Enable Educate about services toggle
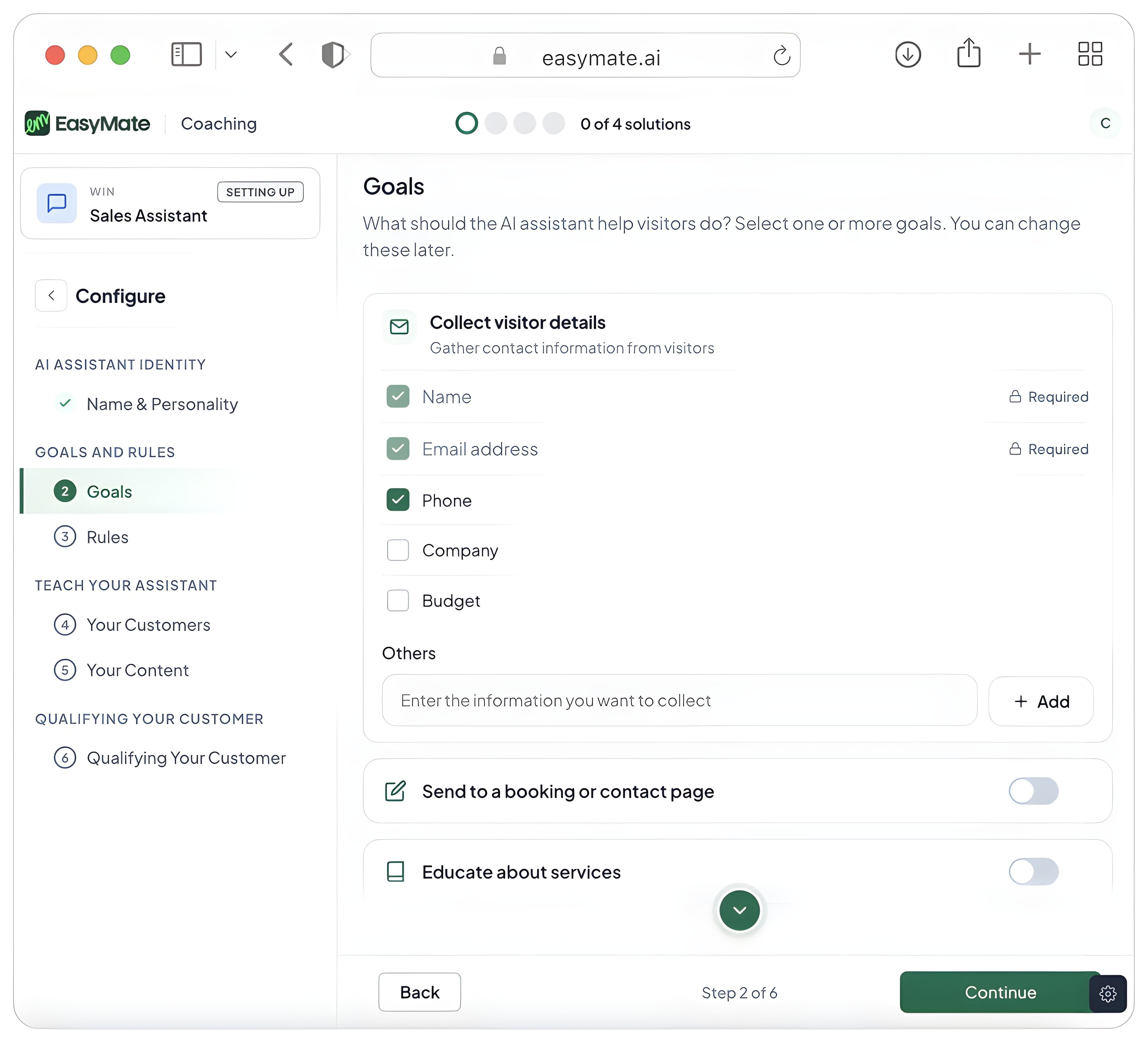Screen dimensions: 1148x1042 pos(1033,872)
